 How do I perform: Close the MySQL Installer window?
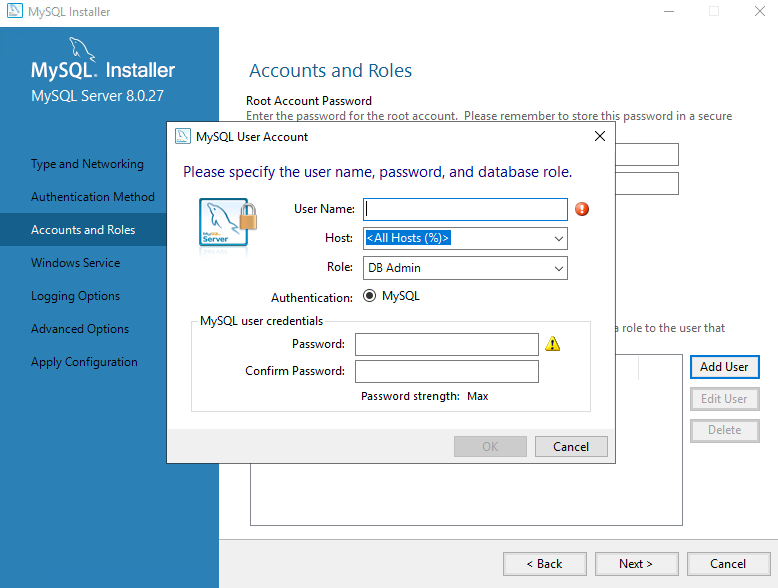click(760, 11)
